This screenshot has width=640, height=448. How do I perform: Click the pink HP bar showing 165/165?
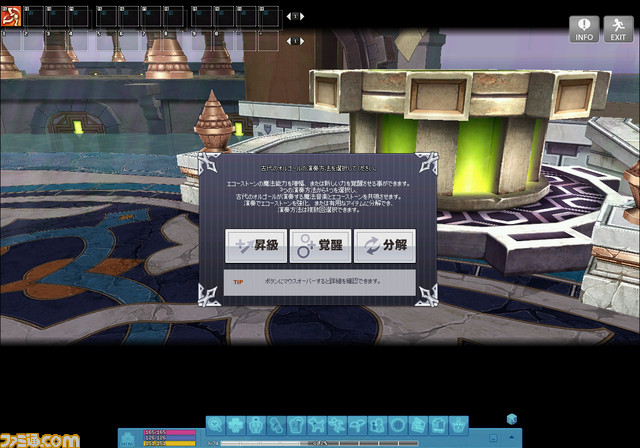tap(169, 432)
